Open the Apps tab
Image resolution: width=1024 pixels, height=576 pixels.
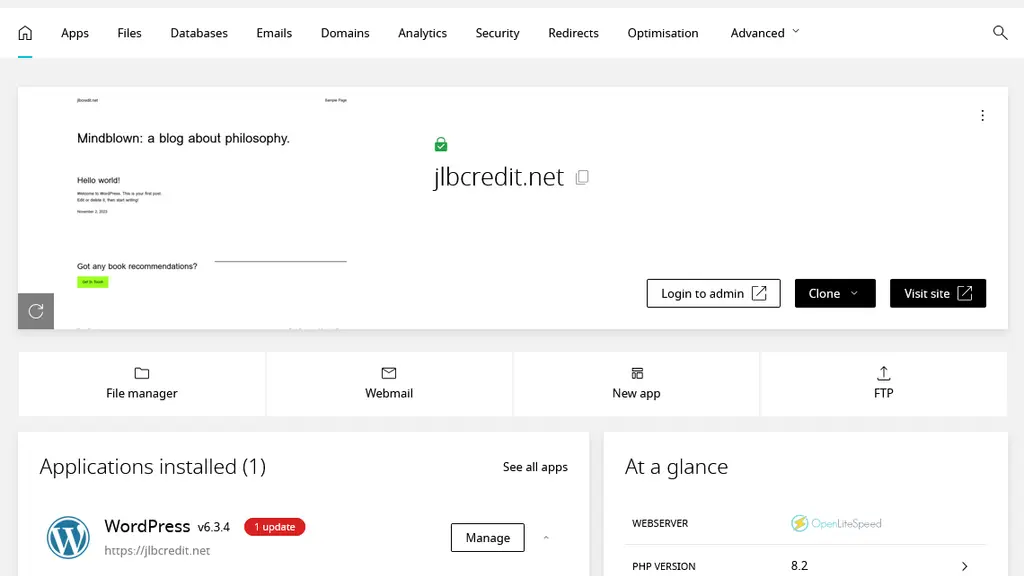coord(74,33)
